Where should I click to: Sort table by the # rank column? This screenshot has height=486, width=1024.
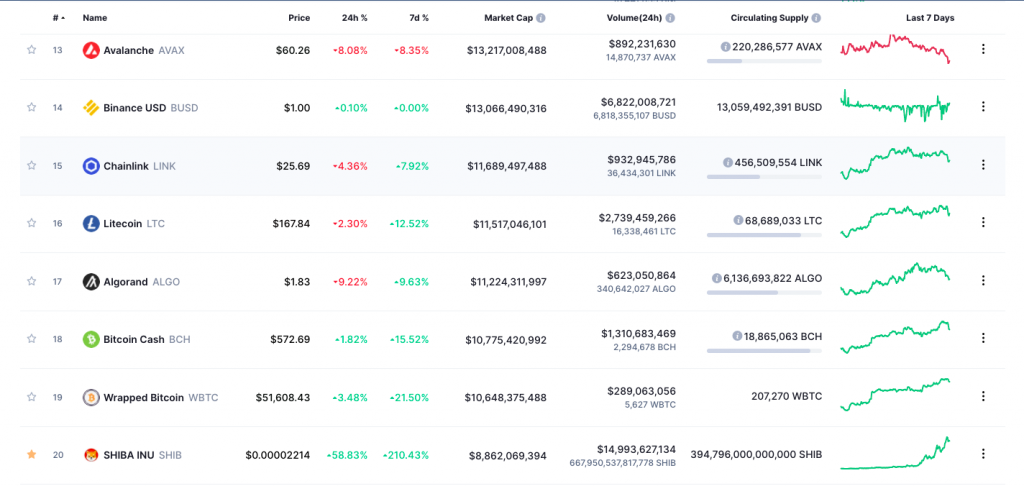[x=59, y=18]
